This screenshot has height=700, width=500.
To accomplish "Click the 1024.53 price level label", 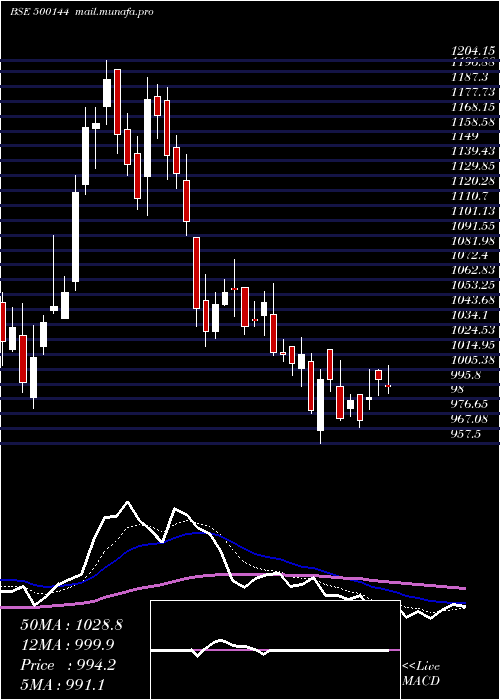I will point(473,329).
